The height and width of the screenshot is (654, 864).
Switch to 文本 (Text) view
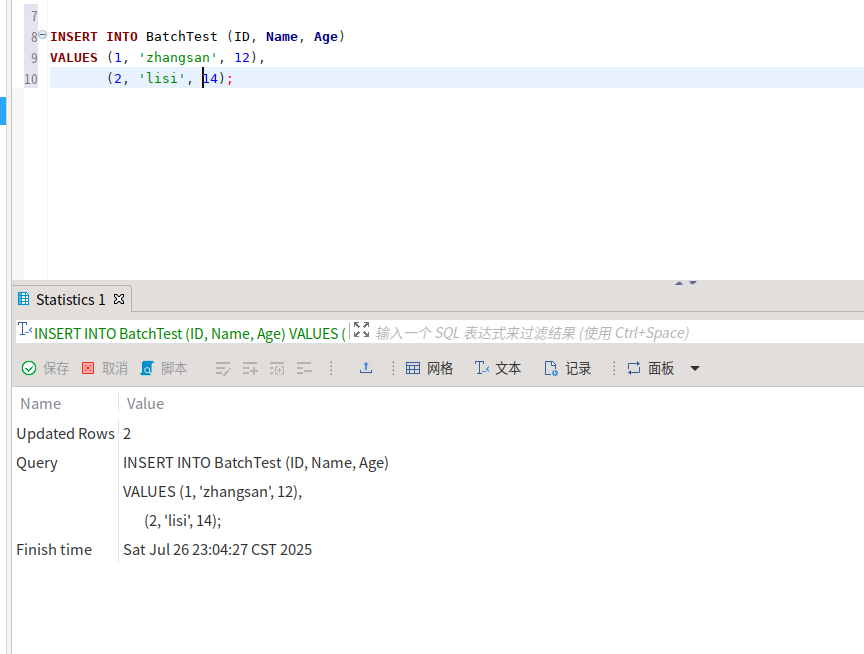point(498,368)
